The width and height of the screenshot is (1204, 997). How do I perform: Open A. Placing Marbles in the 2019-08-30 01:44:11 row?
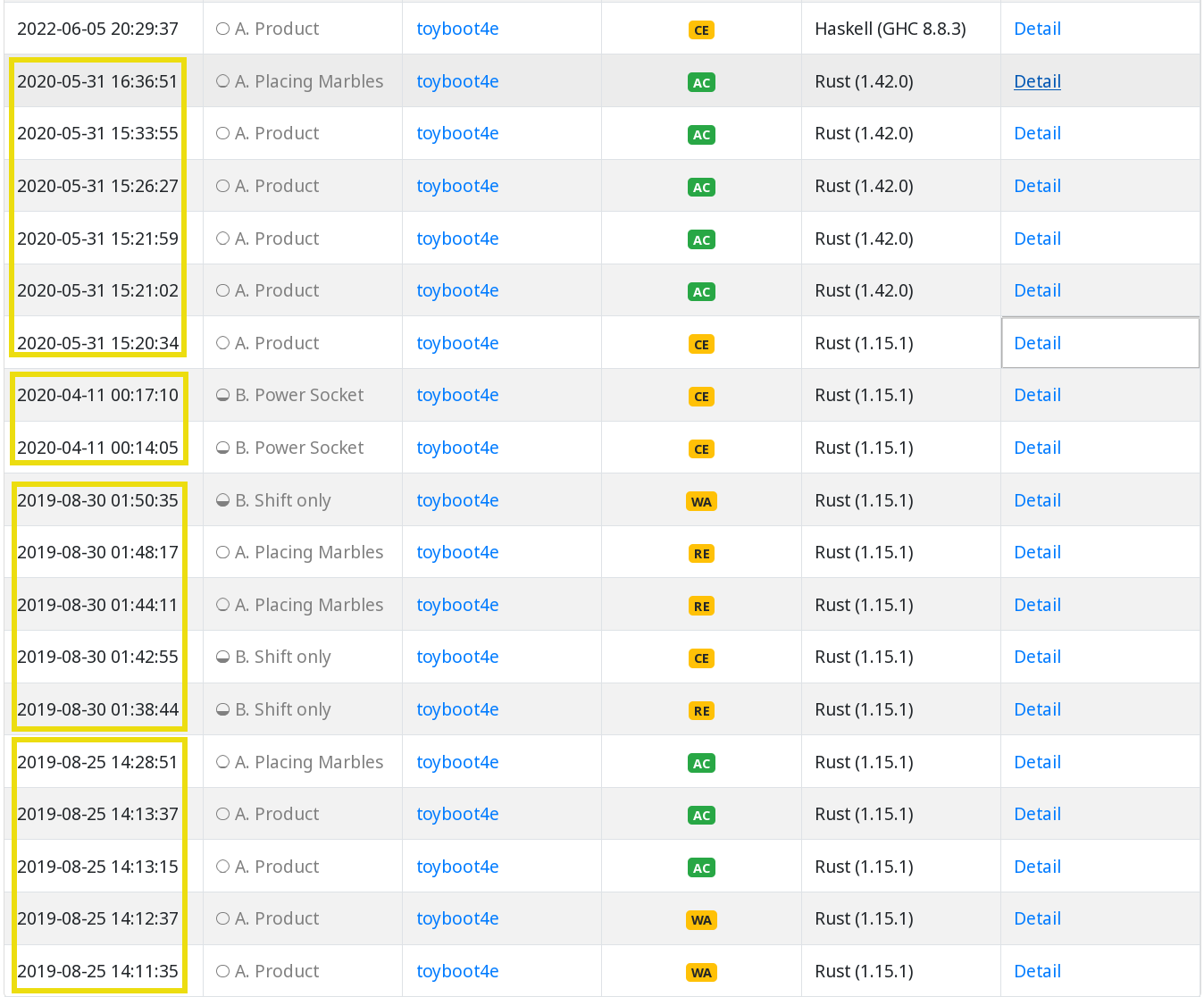pos(309,605)
